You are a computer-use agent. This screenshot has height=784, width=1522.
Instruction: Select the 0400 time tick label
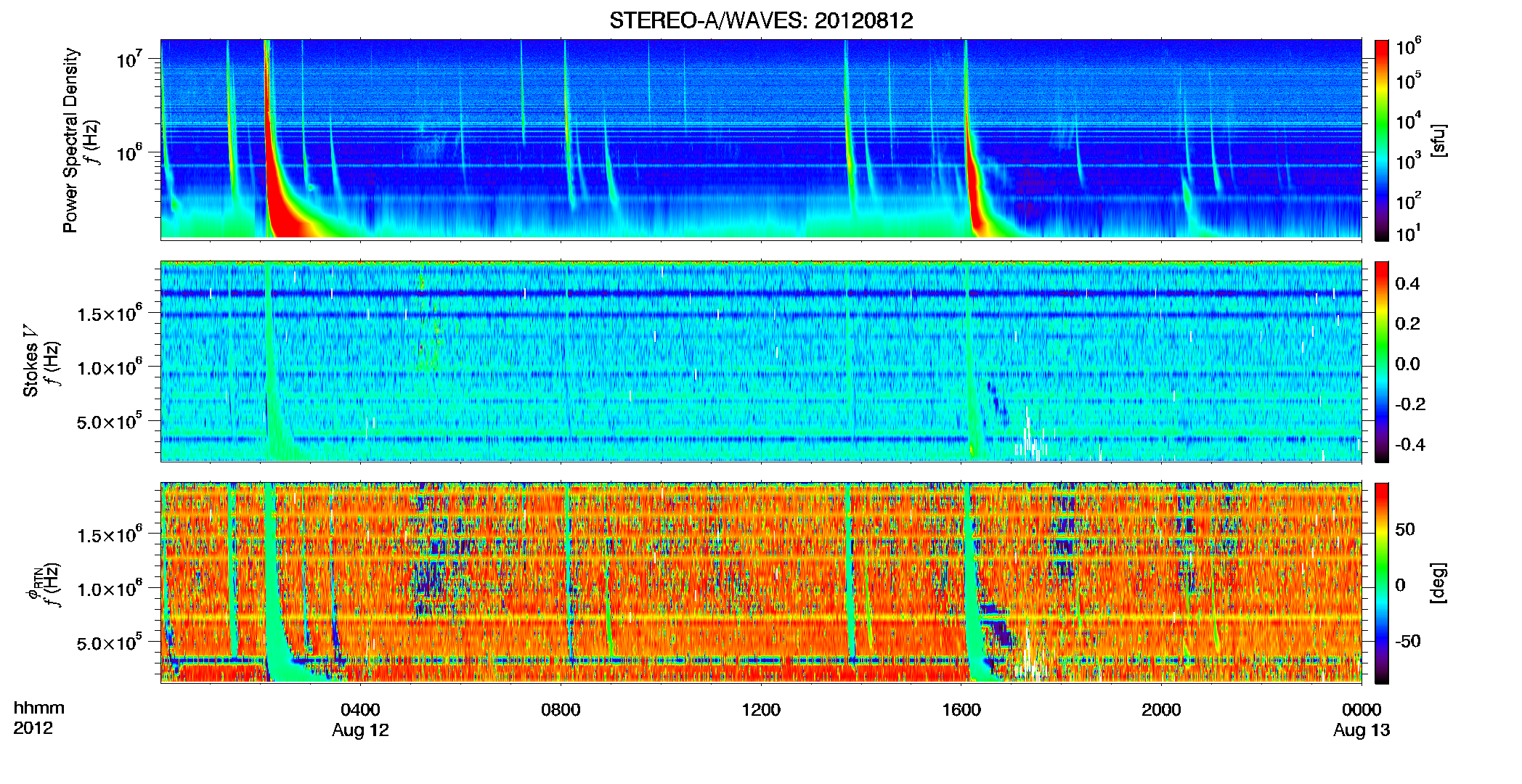tap(360, 710)
